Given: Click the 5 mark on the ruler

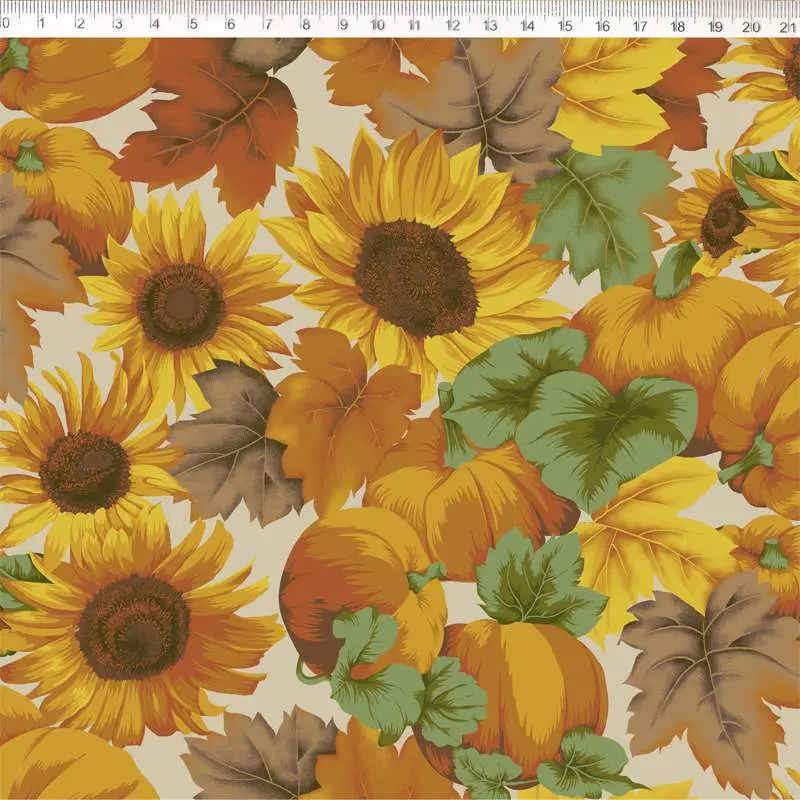Looking at the screenshot, I should click(192, 24).
